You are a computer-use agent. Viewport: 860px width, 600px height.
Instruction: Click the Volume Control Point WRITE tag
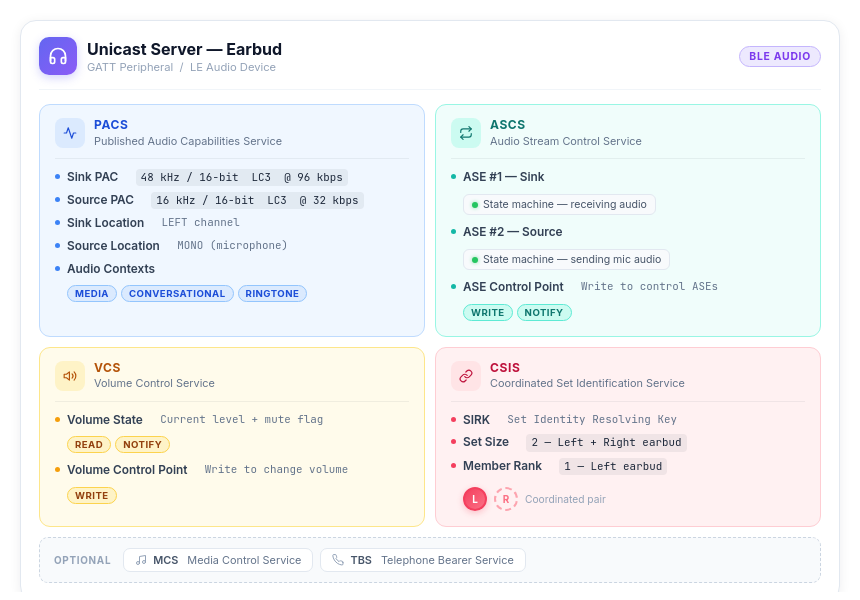[x=92, y=496]
